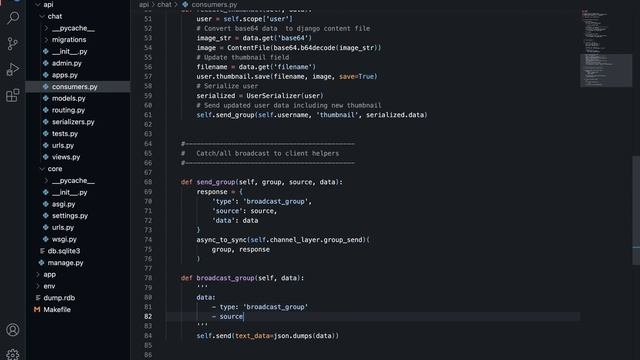Open the Extensions view

(13, 95)
